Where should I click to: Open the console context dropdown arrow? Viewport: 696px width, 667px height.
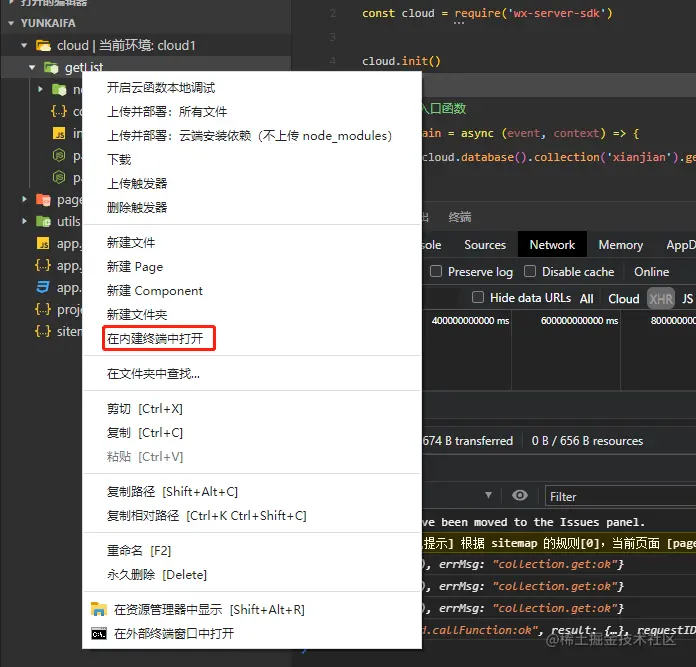pos(488,495)
